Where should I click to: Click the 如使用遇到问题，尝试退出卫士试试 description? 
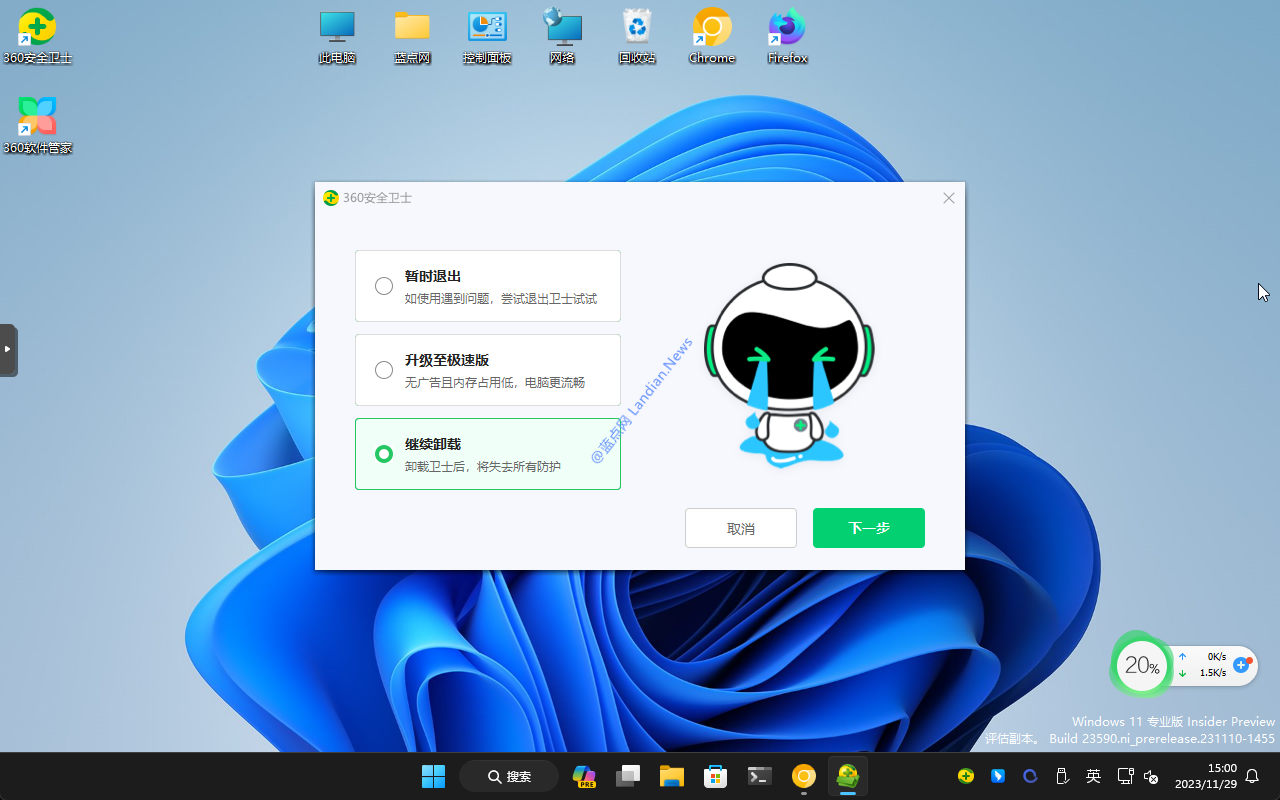pos(501,298)
